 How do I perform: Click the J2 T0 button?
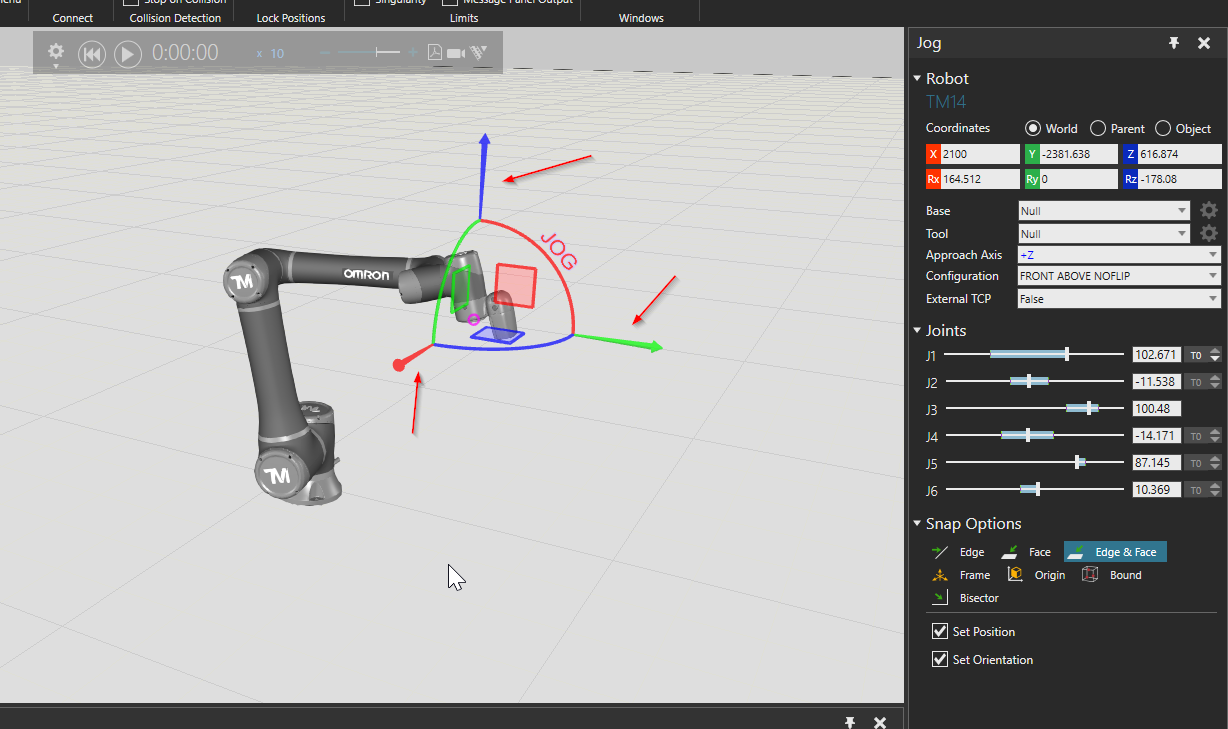[1195, 382]
